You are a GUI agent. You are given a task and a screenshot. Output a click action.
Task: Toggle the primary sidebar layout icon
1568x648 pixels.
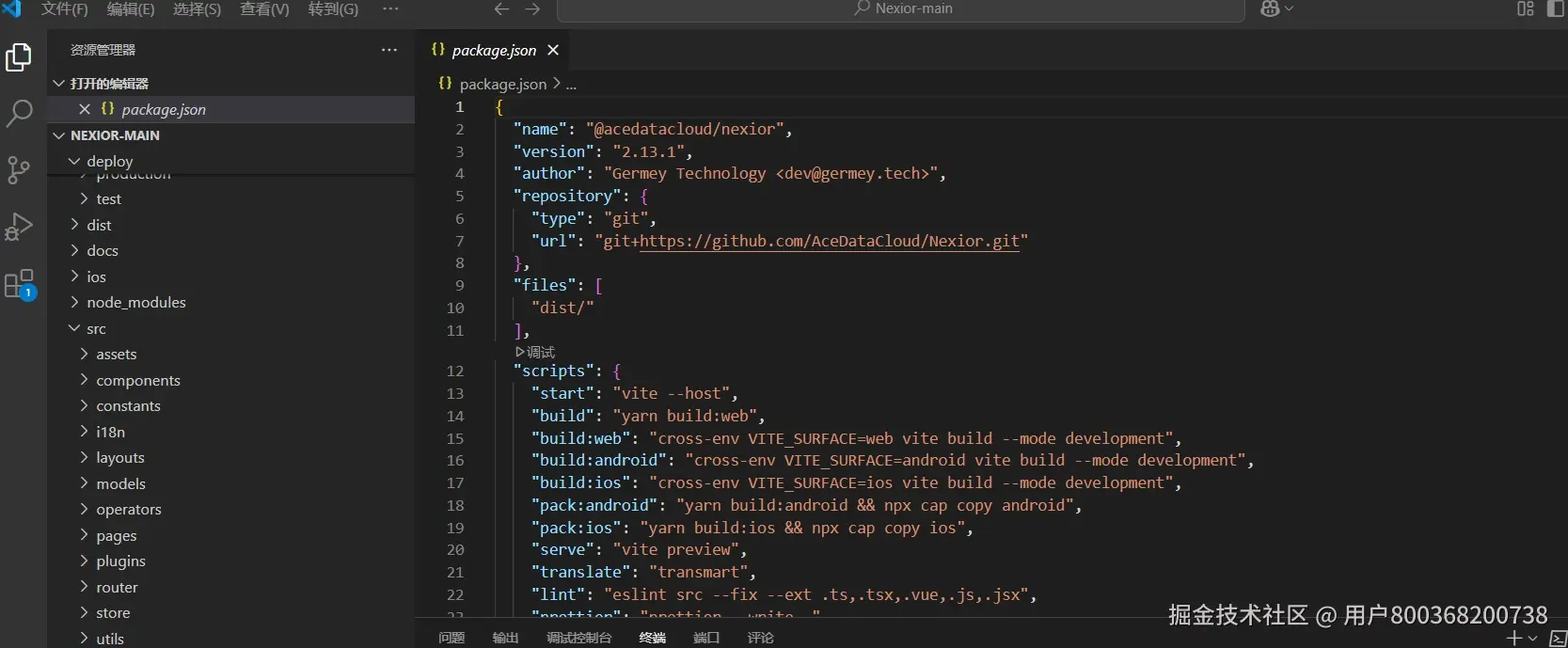click(x=1555, y=8)
